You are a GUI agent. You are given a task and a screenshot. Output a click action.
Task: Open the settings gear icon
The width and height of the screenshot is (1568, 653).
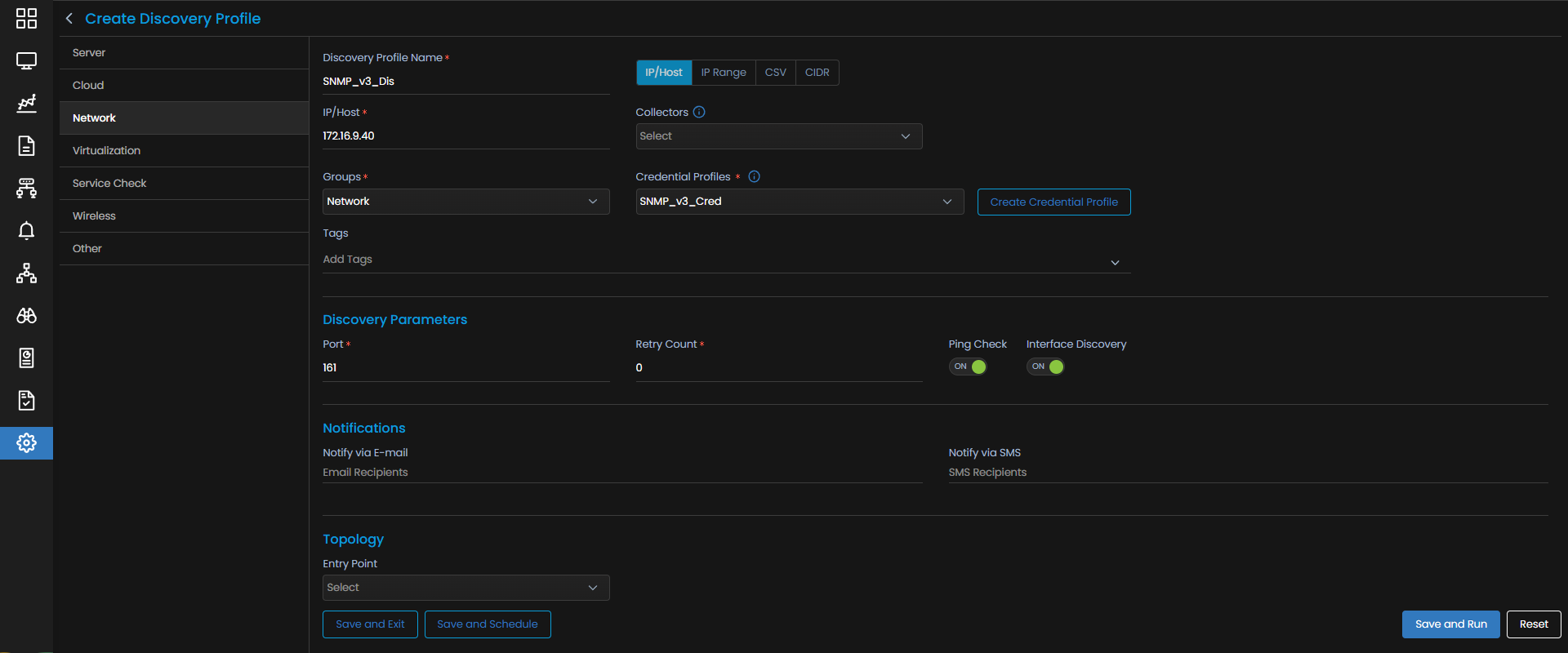[x=26, y=442]
